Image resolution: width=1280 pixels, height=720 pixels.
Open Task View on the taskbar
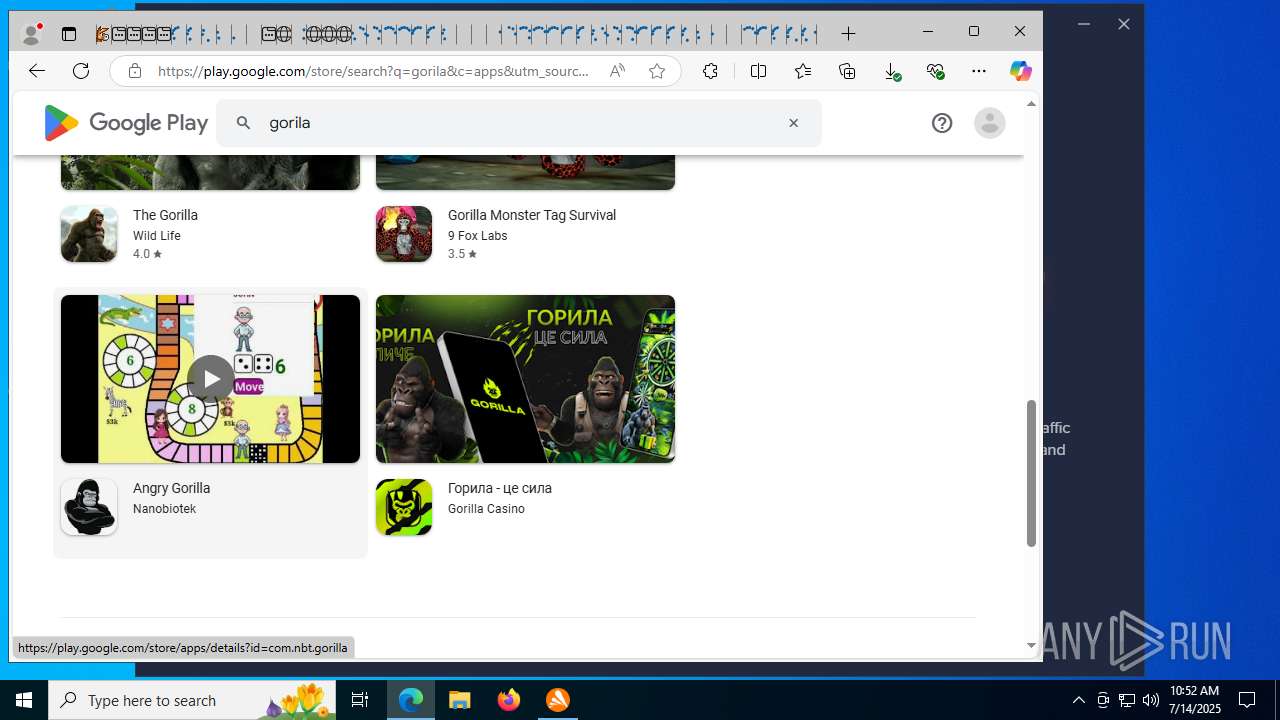[x=360, y=700]
